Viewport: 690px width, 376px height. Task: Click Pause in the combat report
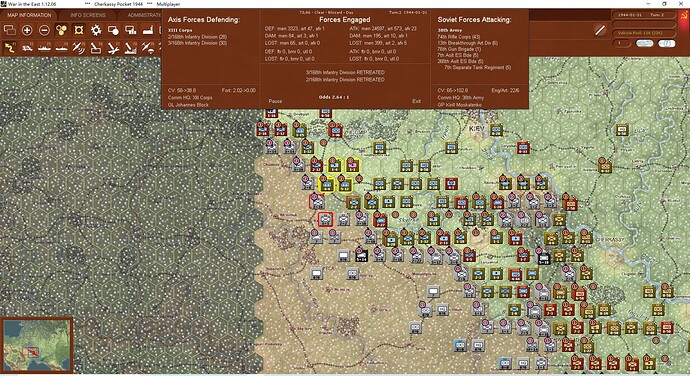tap(275, 101)
